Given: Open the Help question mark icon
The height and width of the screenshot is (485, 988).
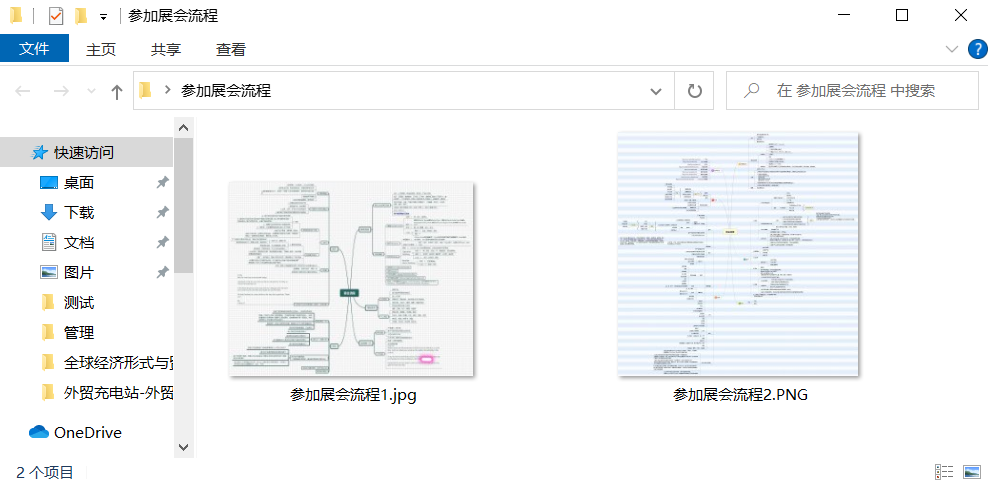Looking at the screenshot, I should (x=977, y=49).
